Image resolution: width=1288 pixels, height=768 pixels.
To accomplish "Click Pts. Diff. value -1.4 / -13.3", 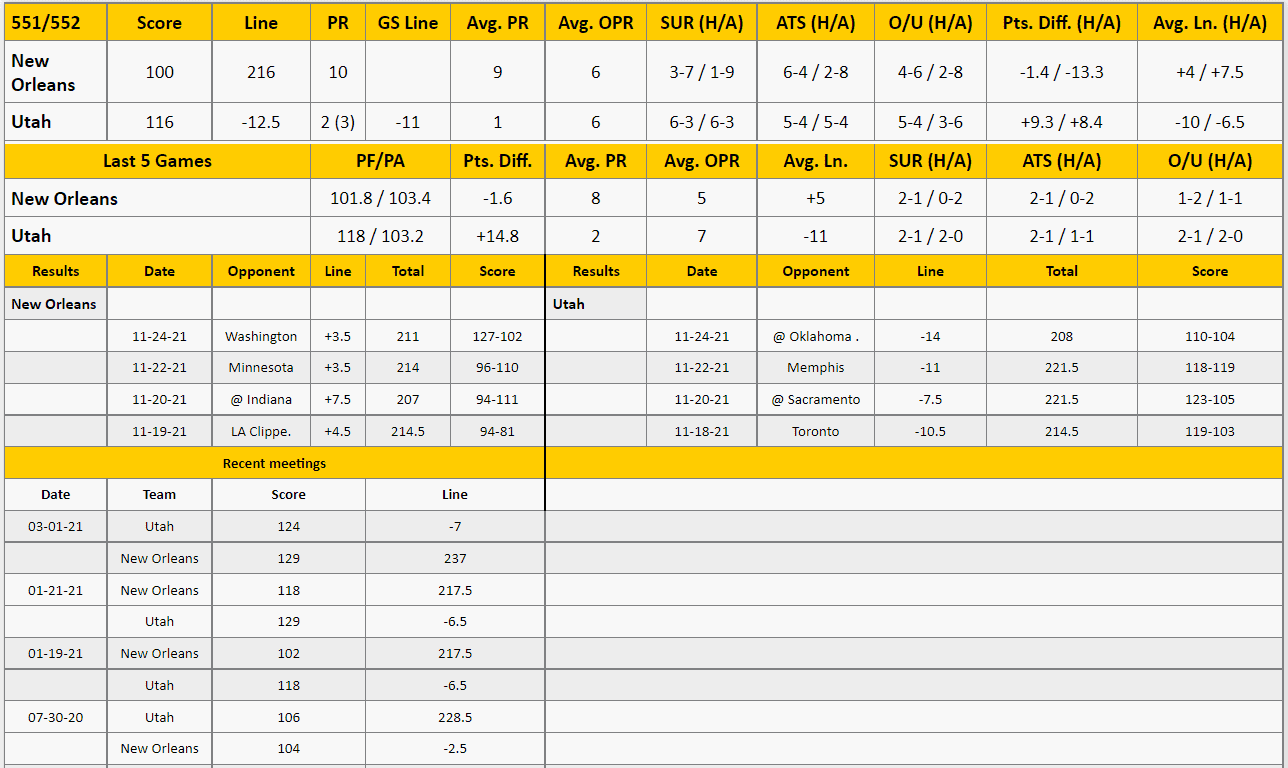I will (x=1062, y=72).
